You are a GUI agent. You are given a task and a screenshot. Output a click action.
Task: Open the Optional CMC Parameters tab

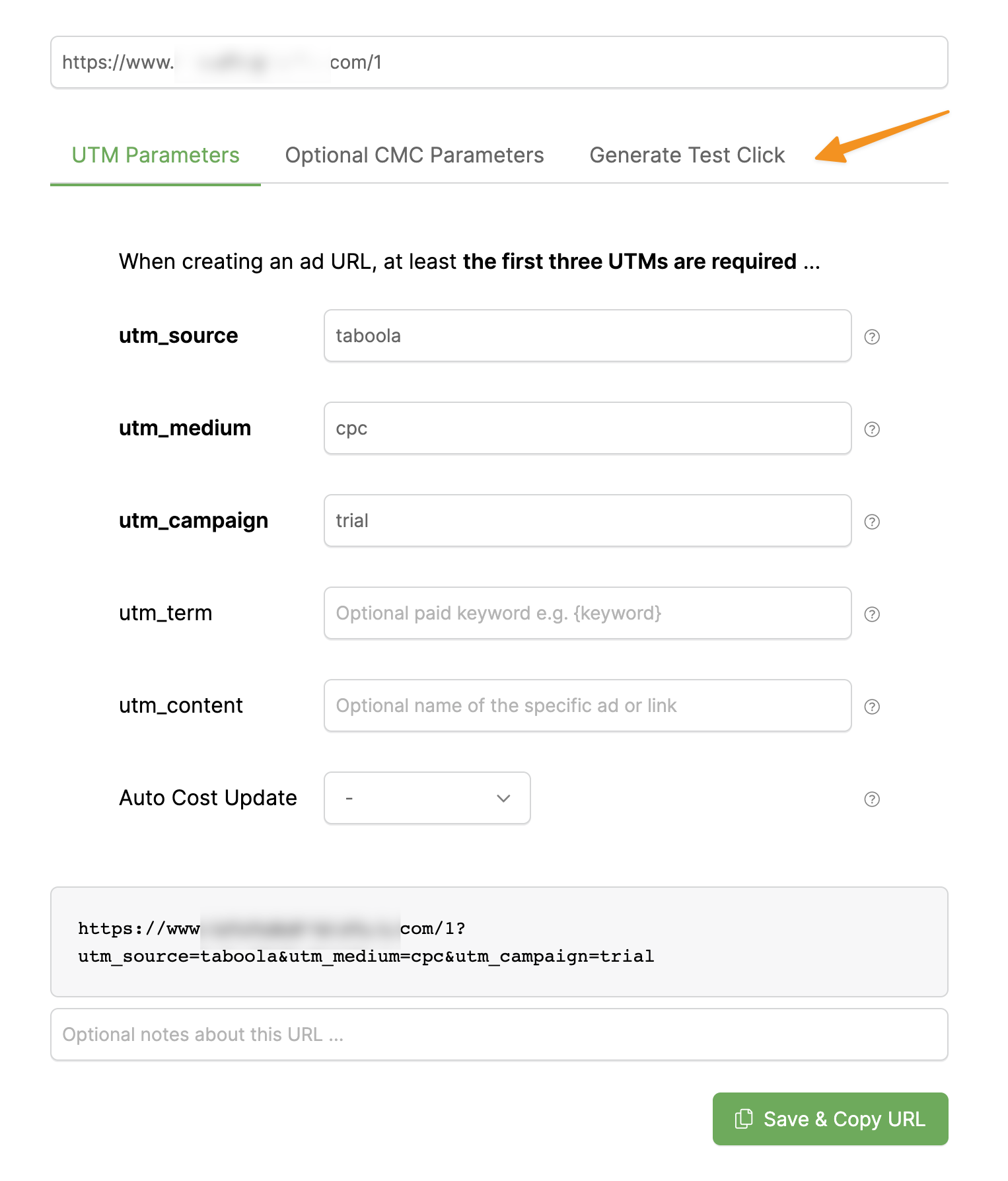coord(414,155)
